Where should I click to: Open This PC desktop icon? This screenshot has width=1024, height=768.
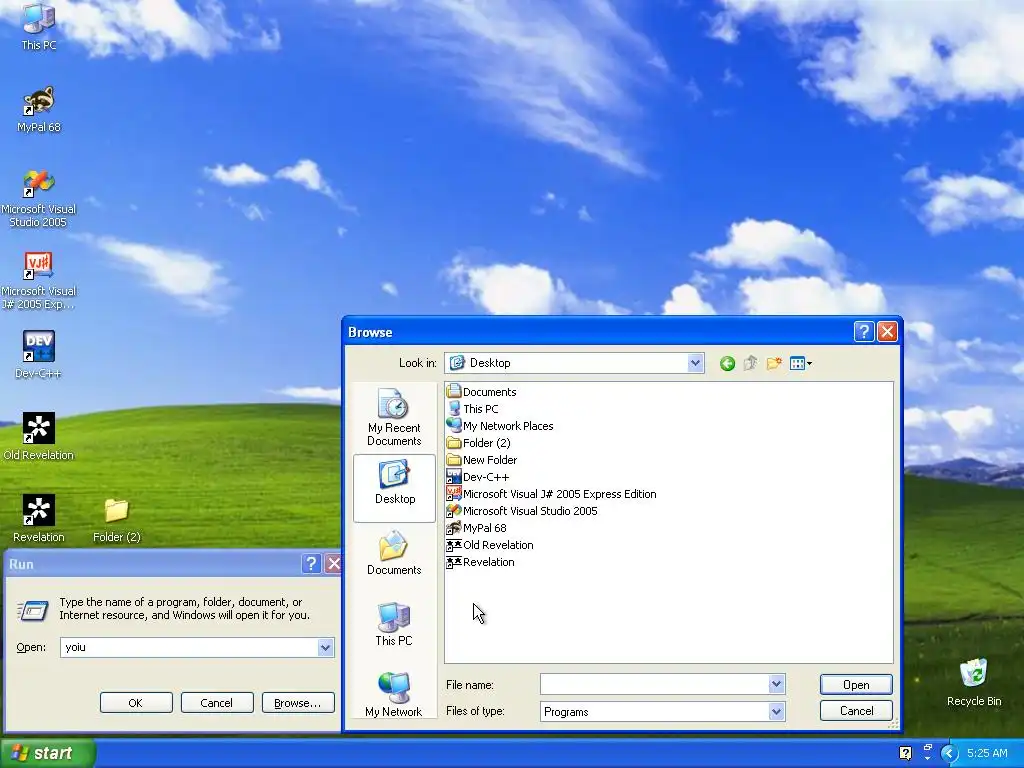tap(39, 26)
